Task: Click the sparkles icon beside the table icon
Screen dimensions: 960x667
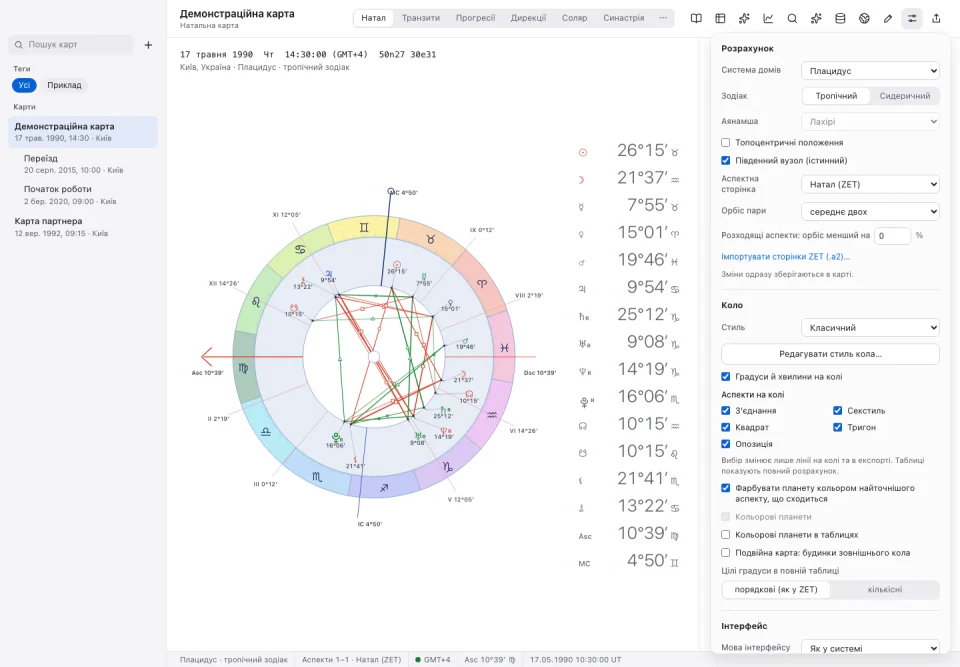Action: tap(744, 18)
